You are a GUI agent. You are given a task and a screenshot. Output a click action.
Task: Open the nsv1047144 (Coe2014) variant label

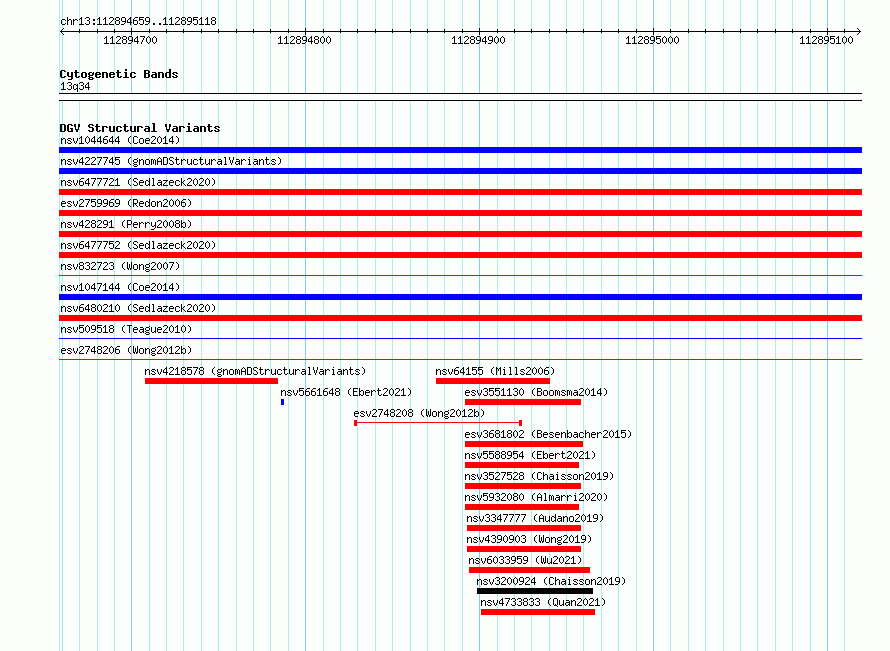(120, 287)
